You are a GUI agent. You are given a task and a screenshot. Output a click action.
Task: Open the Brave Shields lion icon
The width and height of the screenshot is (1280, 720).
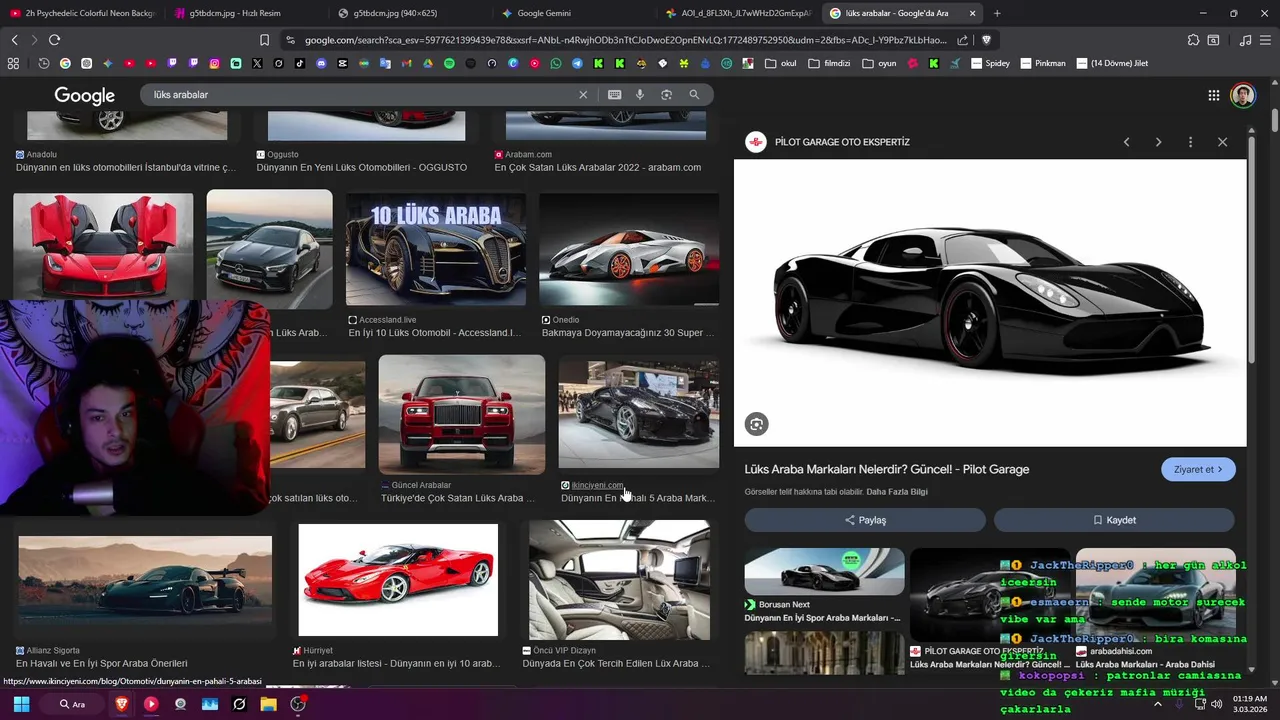tap(986, 40)
